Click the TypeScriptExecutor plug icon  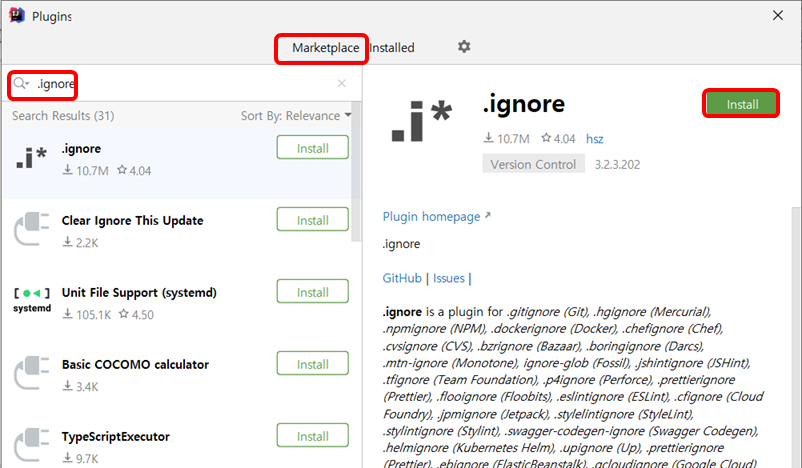pos(31,445)
